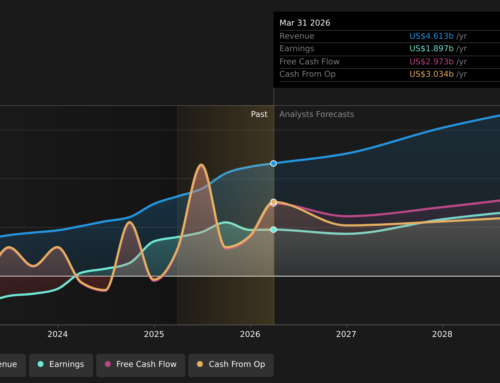Toggle the Cash From Op legend button
Screen dimensions: 500x383
(x=231, y=365)
